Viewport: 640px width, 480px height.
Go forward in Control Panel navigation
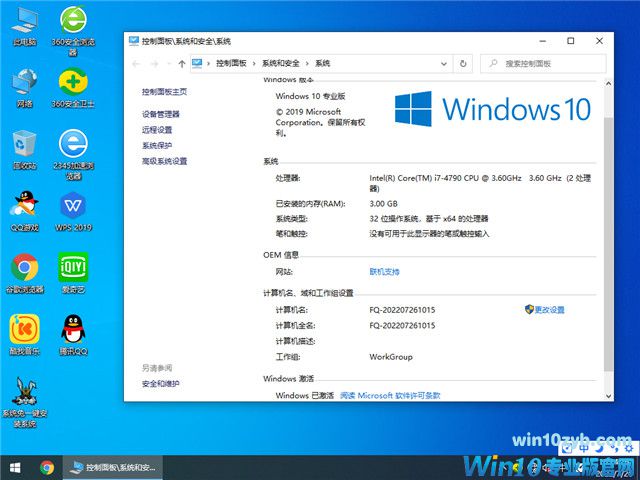point(154,64)
